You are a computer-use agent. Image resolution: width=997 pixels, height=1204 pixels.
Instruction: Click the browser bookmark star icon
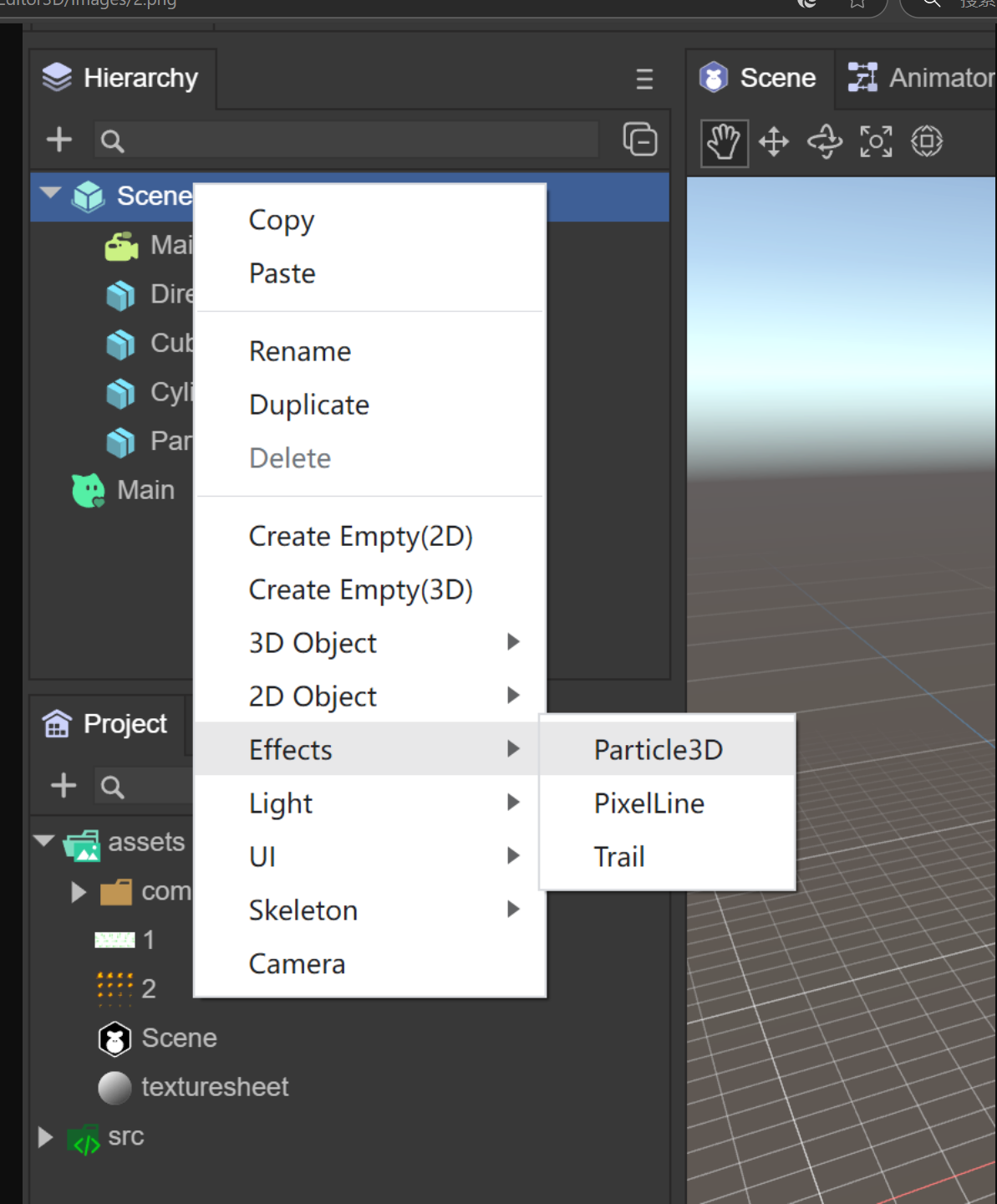[x=856, y=4]
